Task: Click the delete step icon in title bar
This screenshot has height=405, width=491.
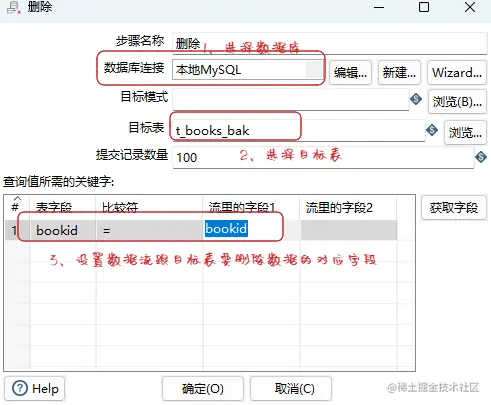Action: [14, 7]
